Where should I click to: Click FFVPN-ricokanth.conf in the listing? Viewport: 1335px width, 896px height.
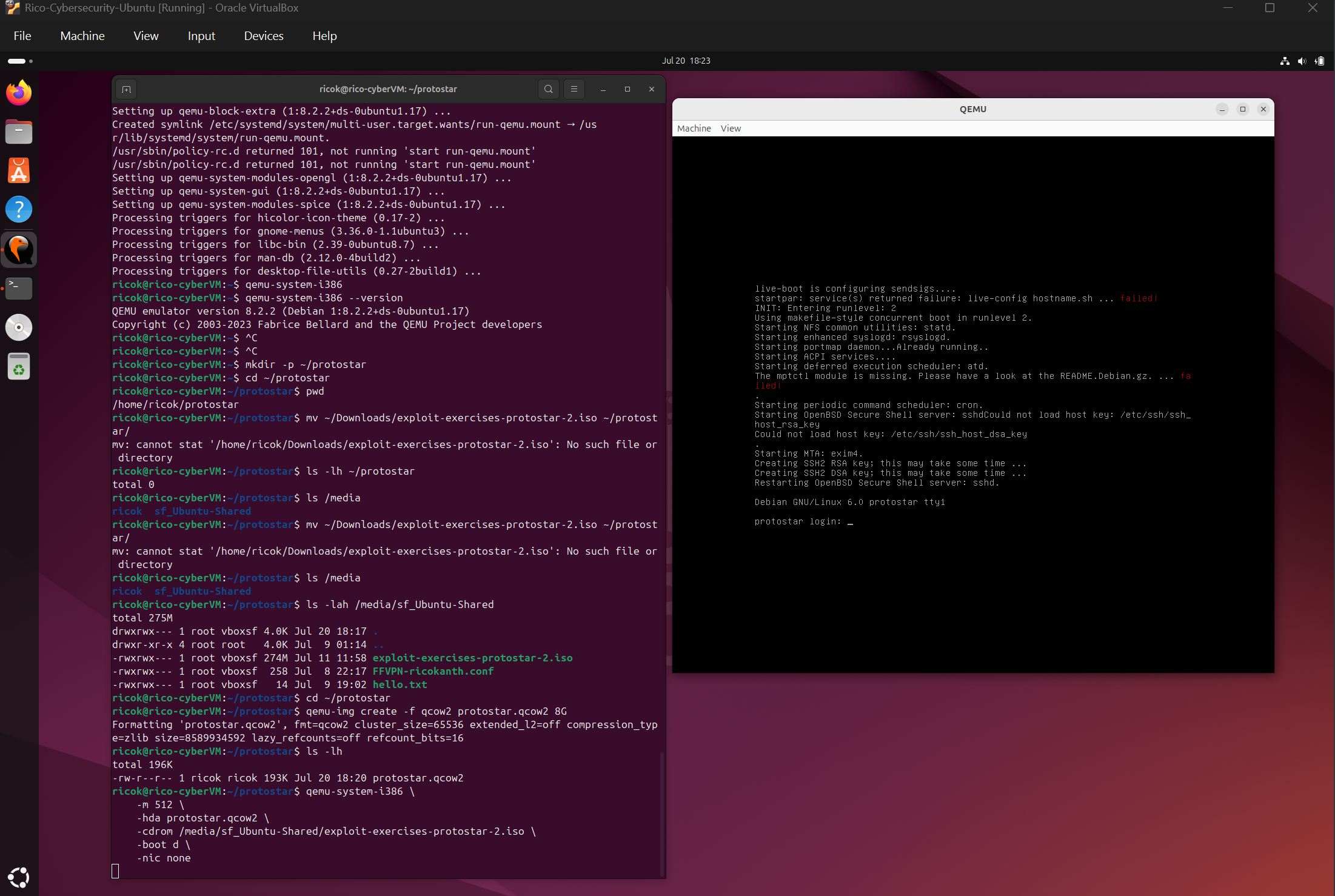433,671
